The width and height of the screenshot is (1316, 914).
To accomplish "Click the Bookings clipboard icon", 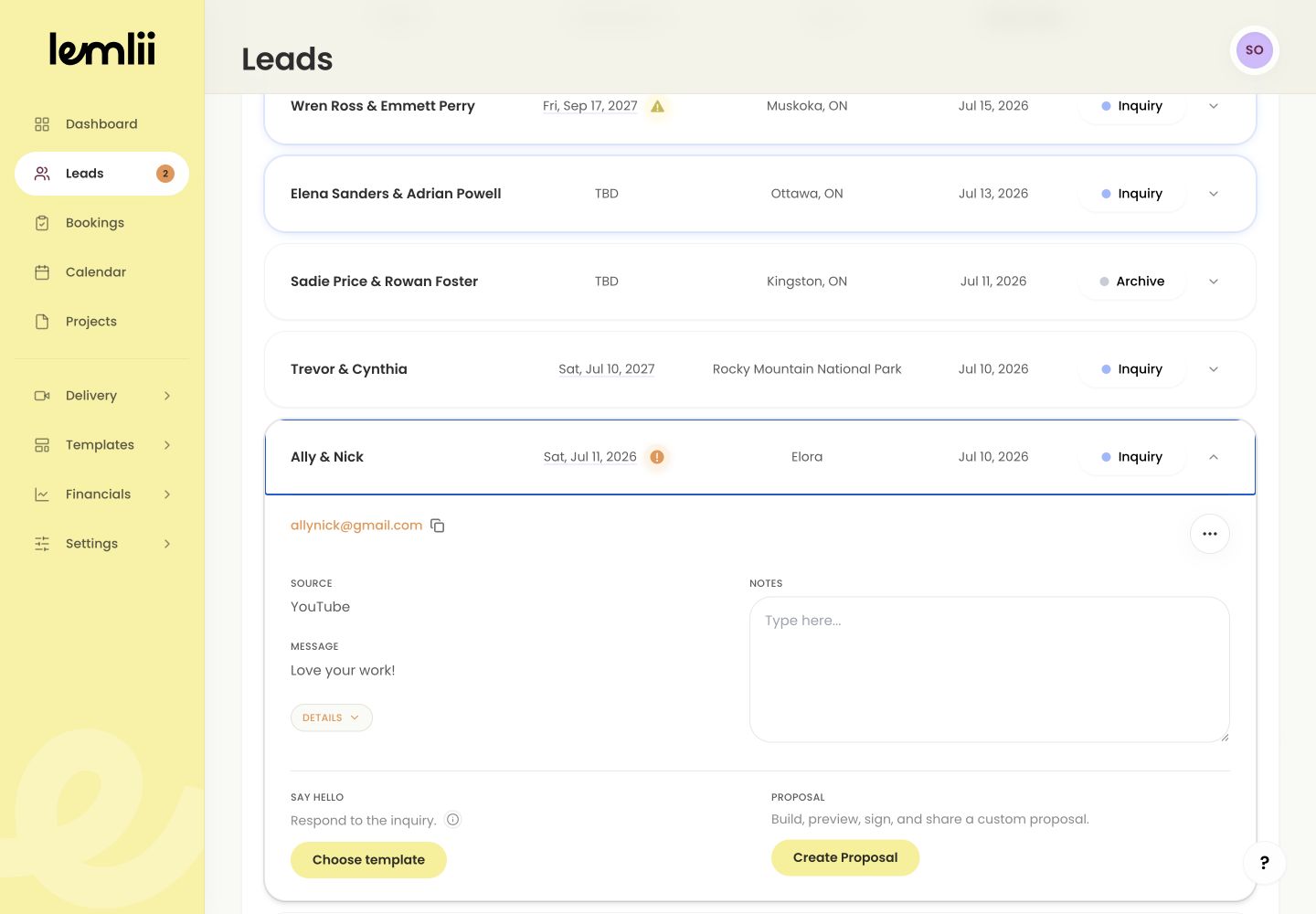I will [42, 223].
